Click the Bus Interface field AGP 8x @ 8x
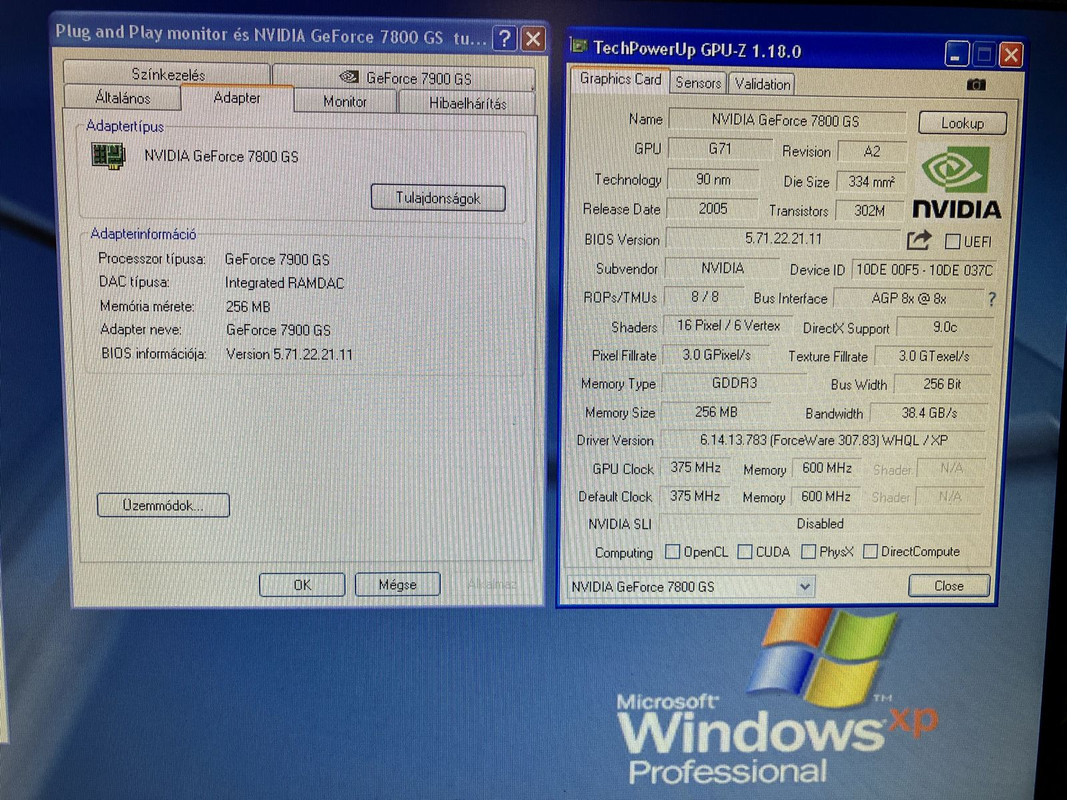The height and width of the screenshot is (800, 1067). (x=908, y=298)
